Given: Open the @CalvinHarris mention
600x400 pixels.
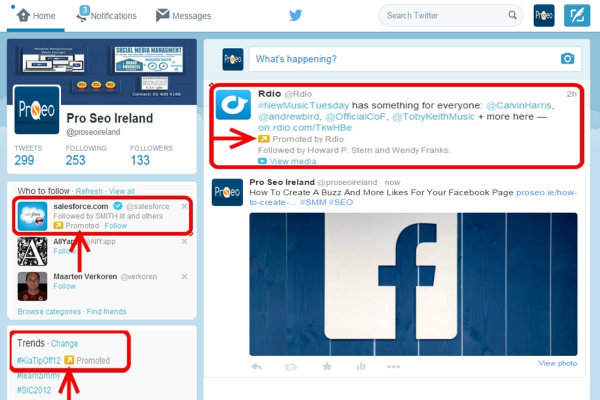Looking at the screenshot, I should coord(518,105).
